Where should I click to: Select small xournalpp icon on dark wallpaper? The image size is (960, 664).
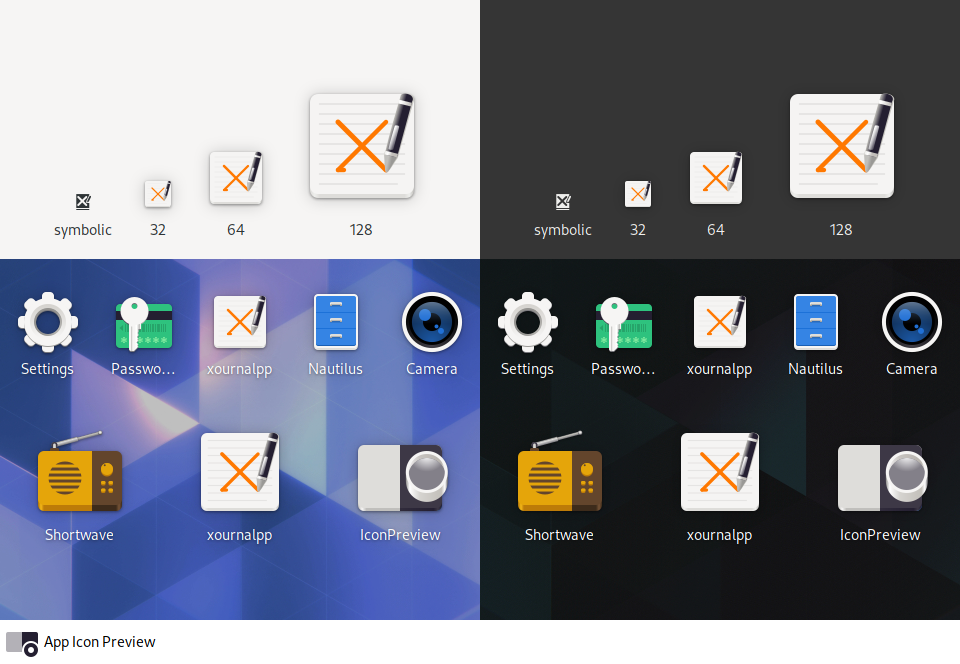(720, 322)
